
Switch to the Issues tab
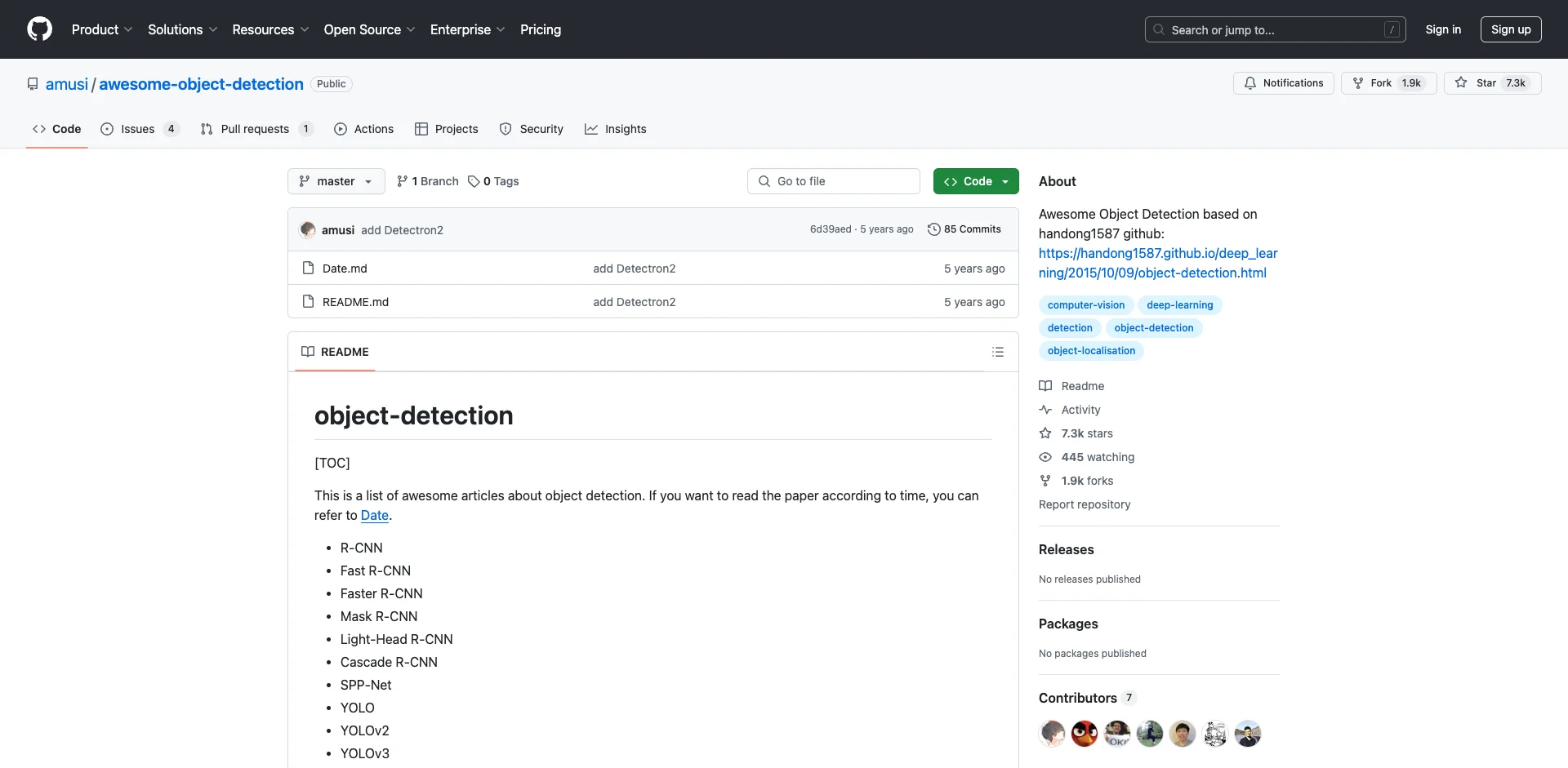(139, 129)
